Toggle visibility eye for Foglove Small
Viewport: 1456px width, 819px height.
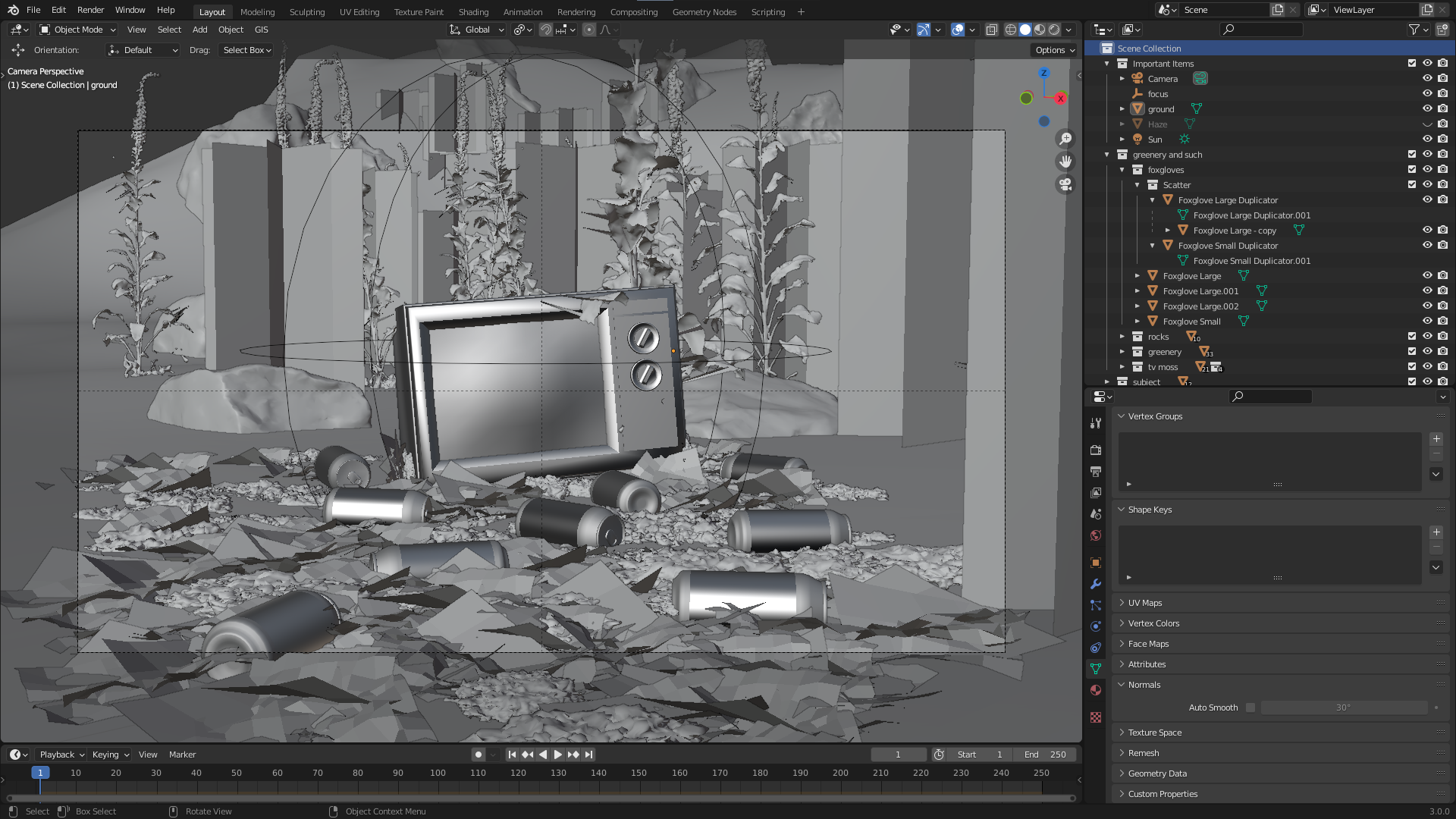pyautogui.click(x=1427, y=322)
